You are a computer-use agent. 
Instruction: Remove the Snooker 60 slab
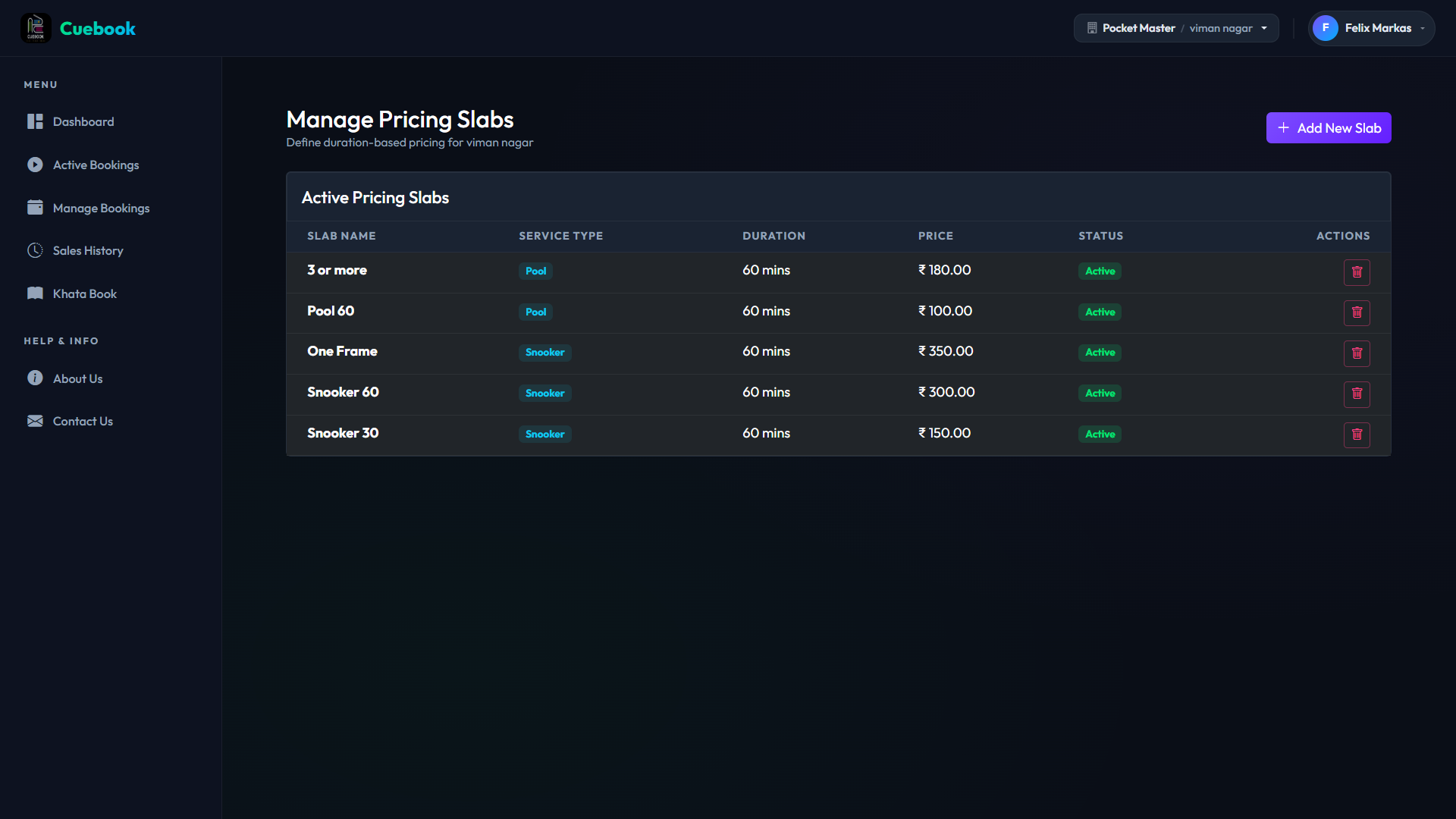click(1357, 394)
